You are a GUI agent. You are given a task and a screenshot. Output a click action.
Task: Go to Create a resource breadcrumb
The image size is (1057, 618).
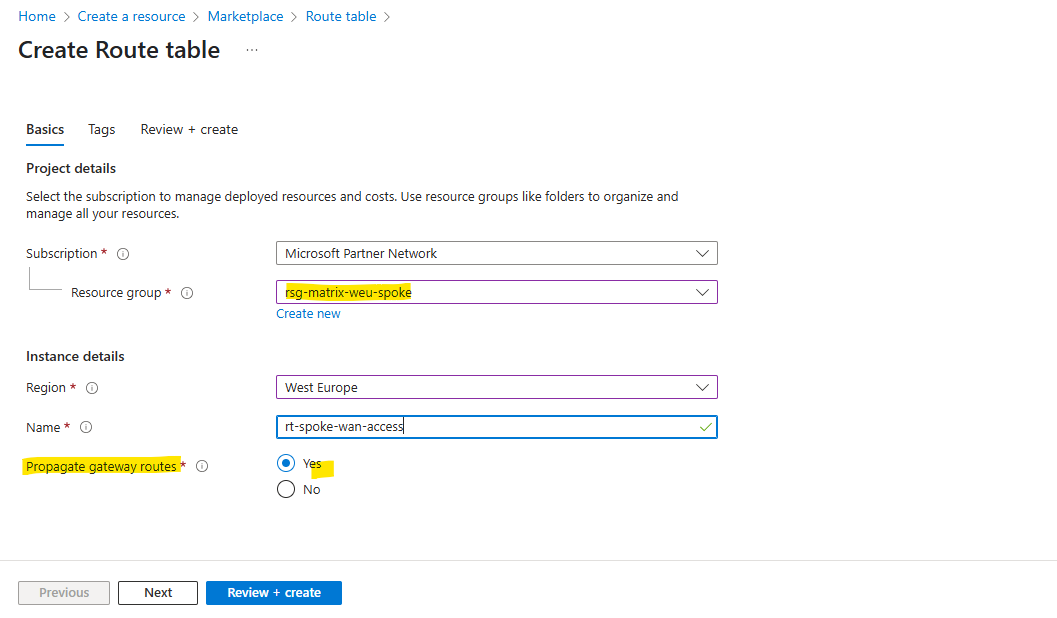131,16
